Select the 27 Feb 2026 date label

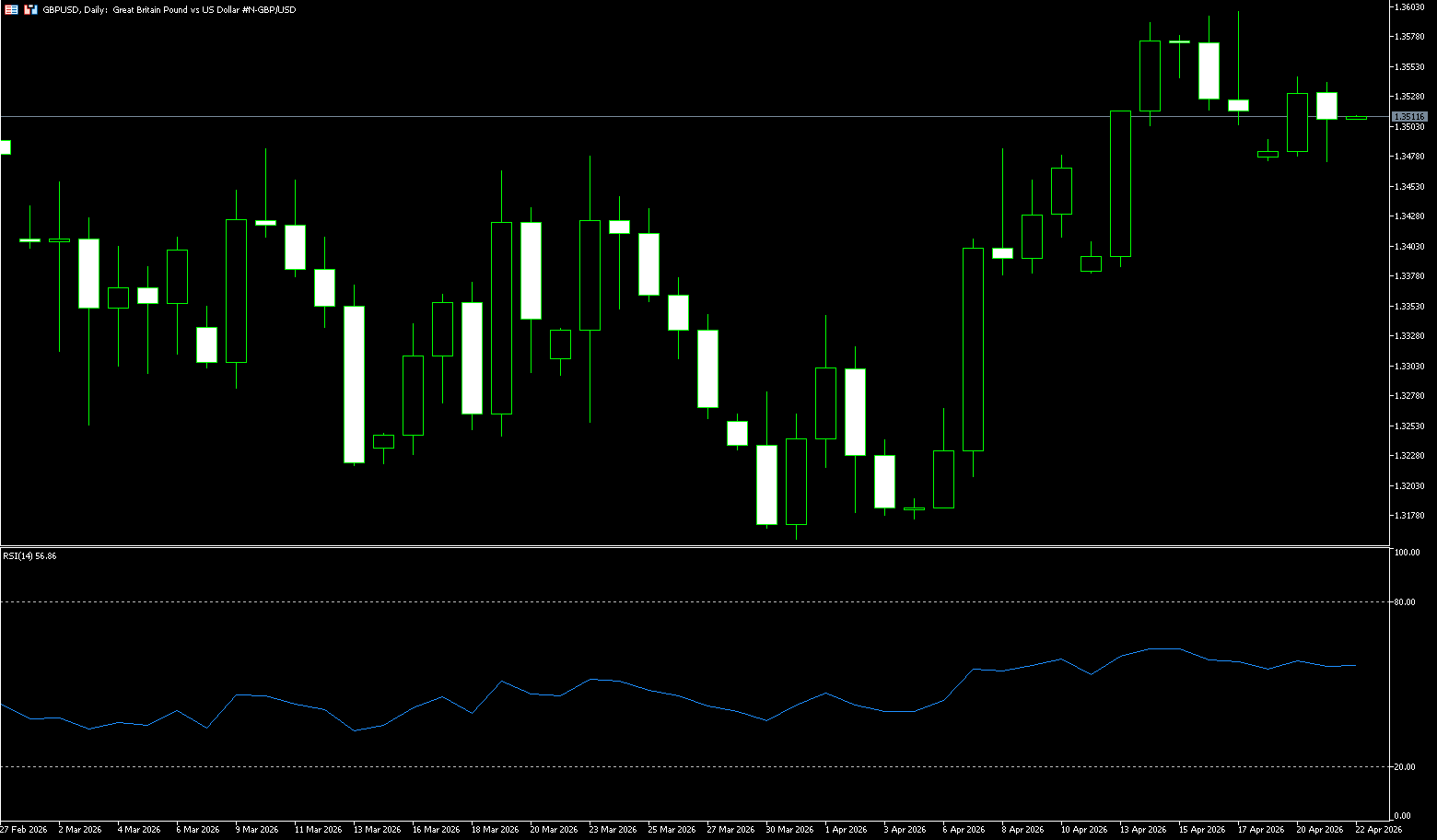tap(24, 830)
